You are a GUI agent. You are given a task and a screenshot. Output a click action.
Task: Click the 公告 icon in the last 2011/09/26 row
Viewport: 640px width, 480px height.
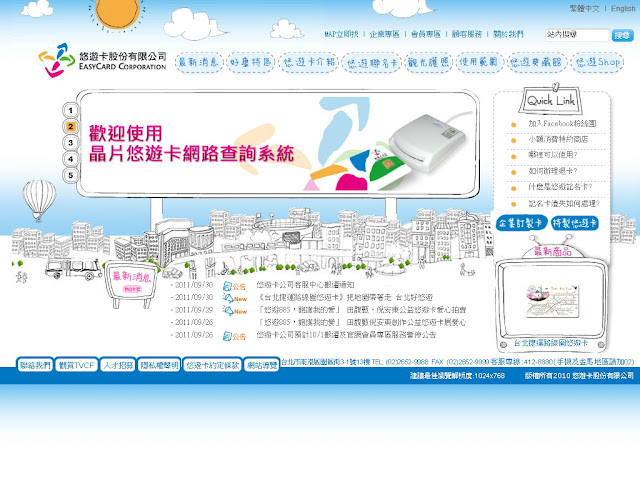pos(234,336)
